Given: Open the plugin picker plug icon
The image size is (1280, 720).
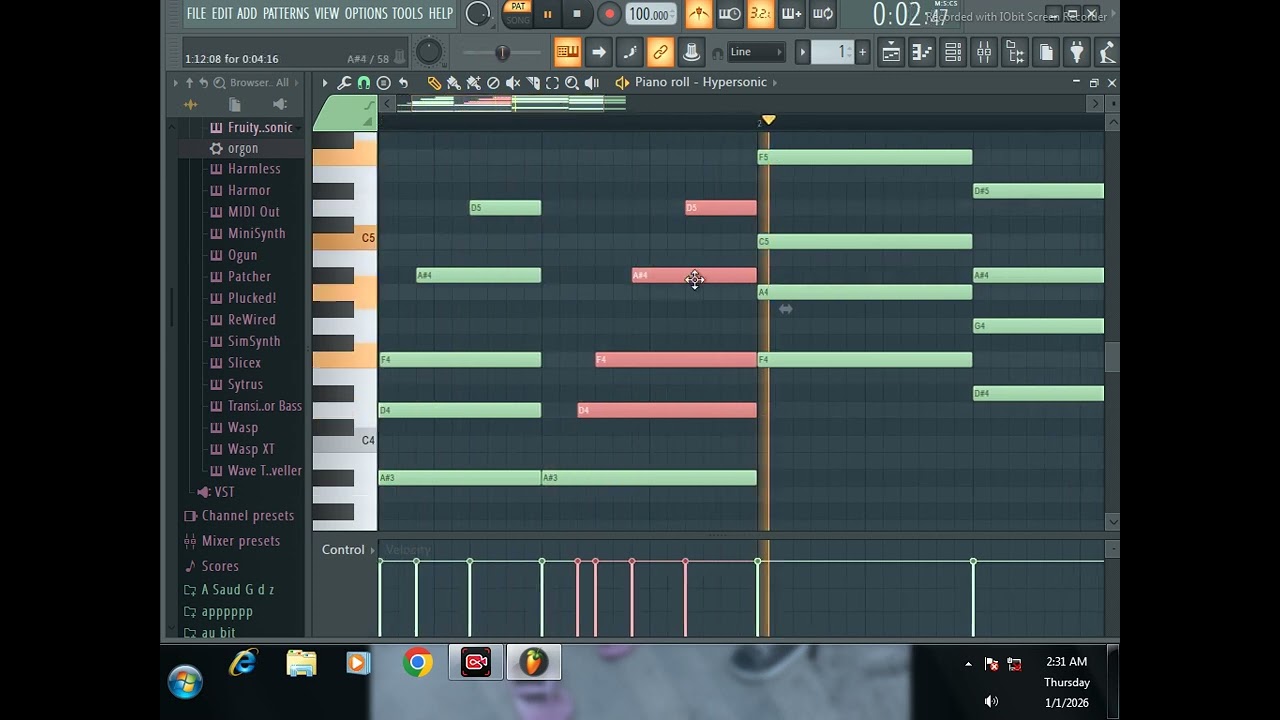Looking at the screenshot, I should pyautogui.click(x=1077, y=52).
